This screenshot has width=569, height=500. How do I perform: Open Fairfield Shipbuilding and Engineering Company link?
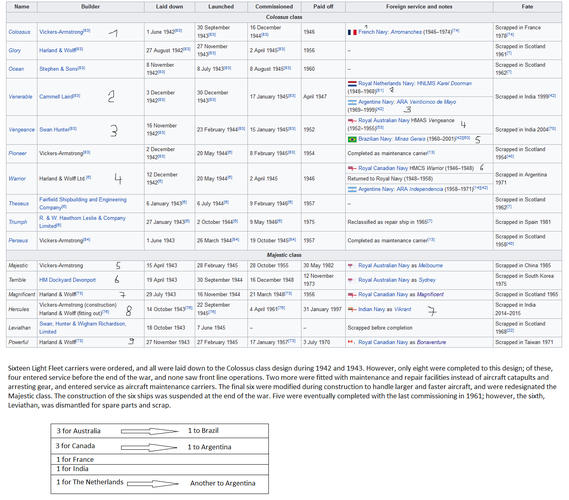click(x=83, y=204)
